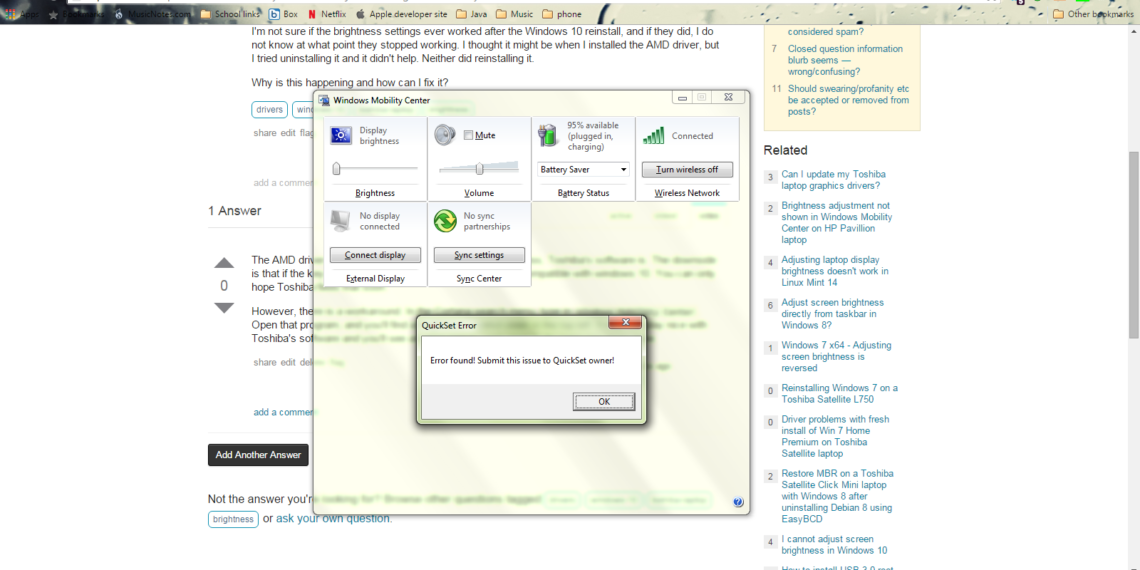Click the green Sync Center icon

pos(445,220)
